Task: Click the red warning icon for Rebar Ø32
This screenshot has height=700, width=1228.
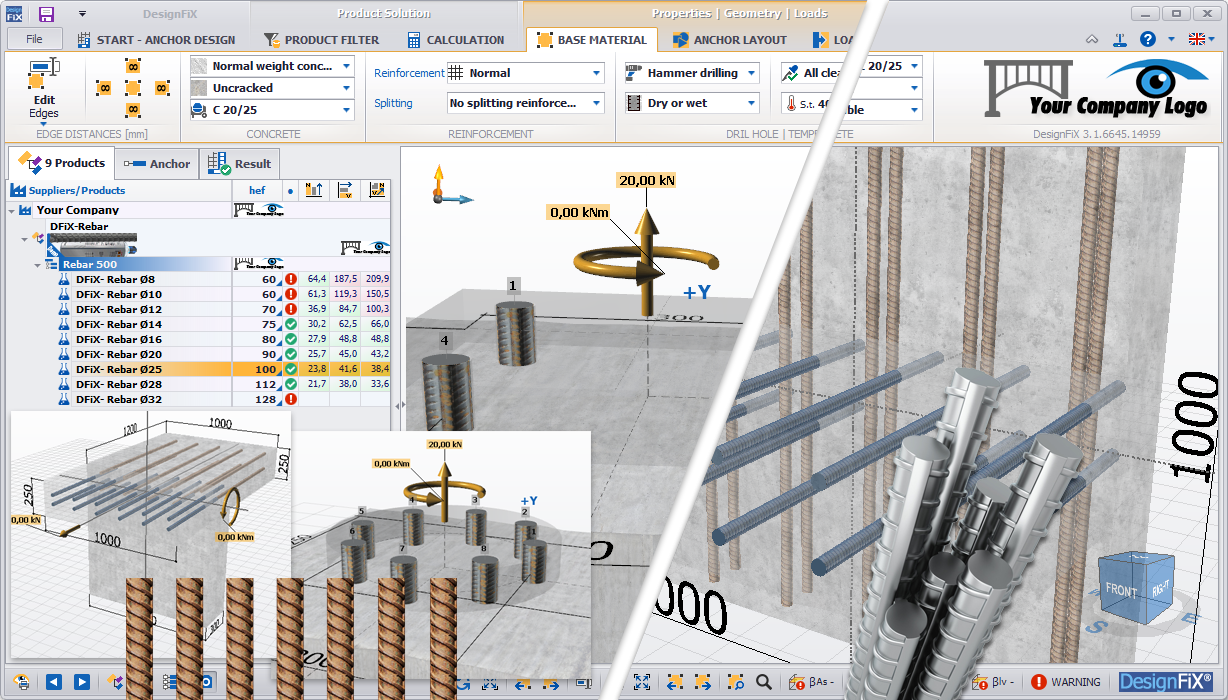Action: pos(291,399)
